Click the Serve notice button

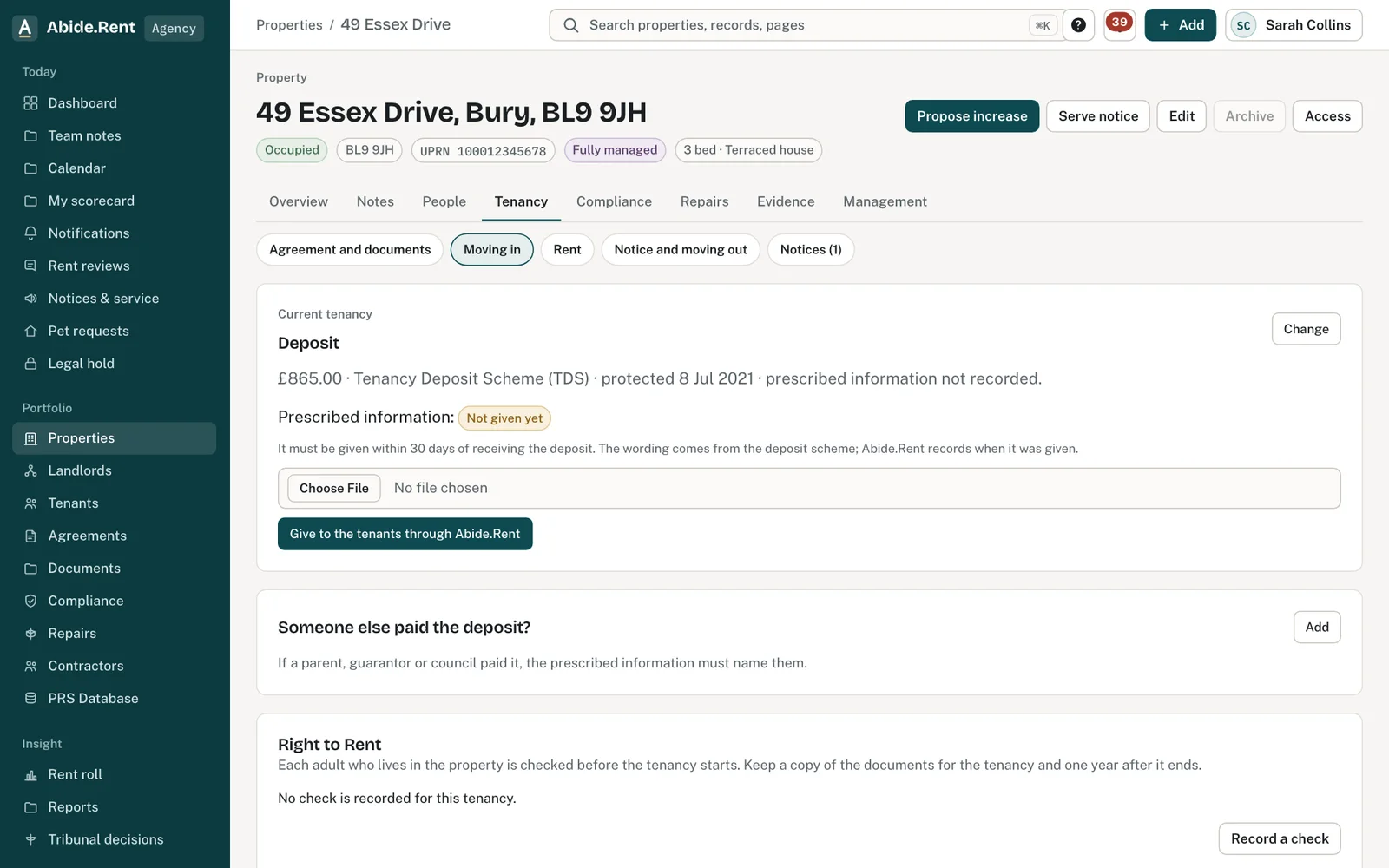tap(1098, 116)
